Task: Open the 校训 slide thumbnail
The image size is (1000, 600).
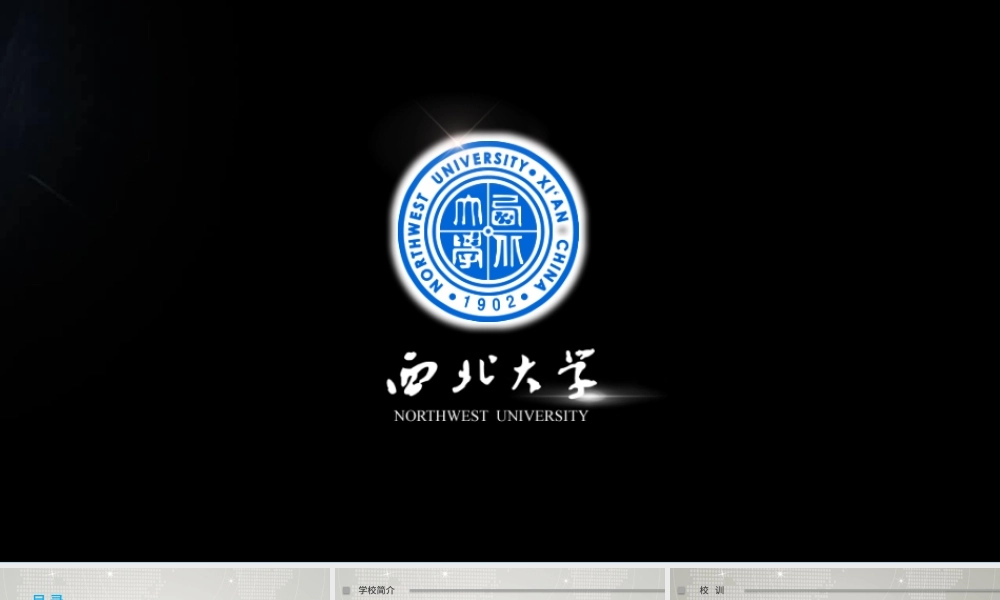Action: click(835, 584)
